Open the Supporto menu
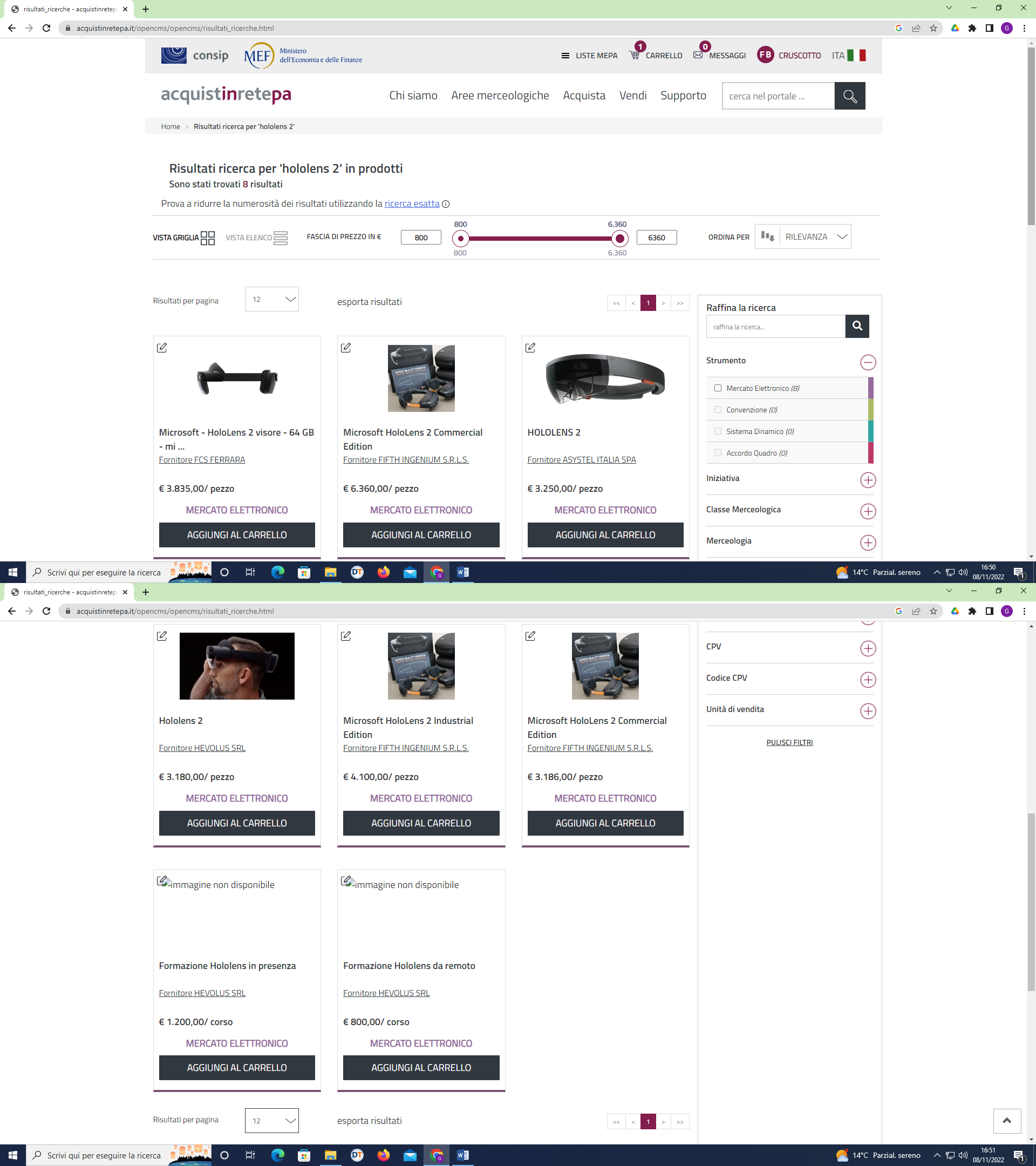This screenshot has width=1036, height=1166. tap(683, 95)
